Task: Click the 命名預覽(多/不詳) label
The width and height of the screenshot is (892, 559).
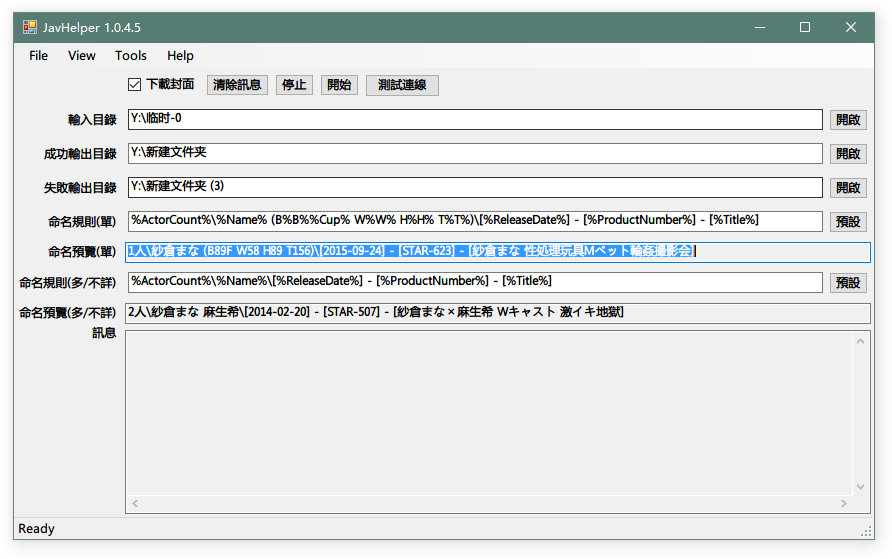Action: (68, 313)
